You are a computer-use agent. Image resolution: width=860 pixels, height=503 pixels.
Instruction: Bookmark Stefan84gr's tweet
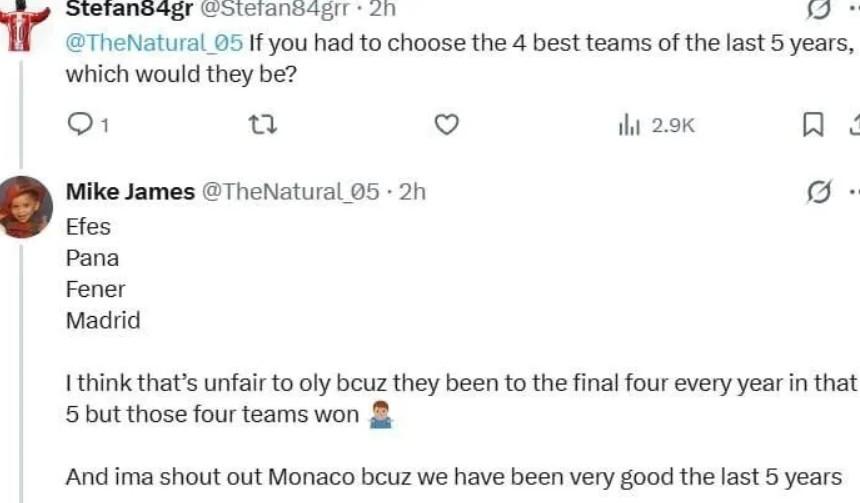[x=813, y=124]
